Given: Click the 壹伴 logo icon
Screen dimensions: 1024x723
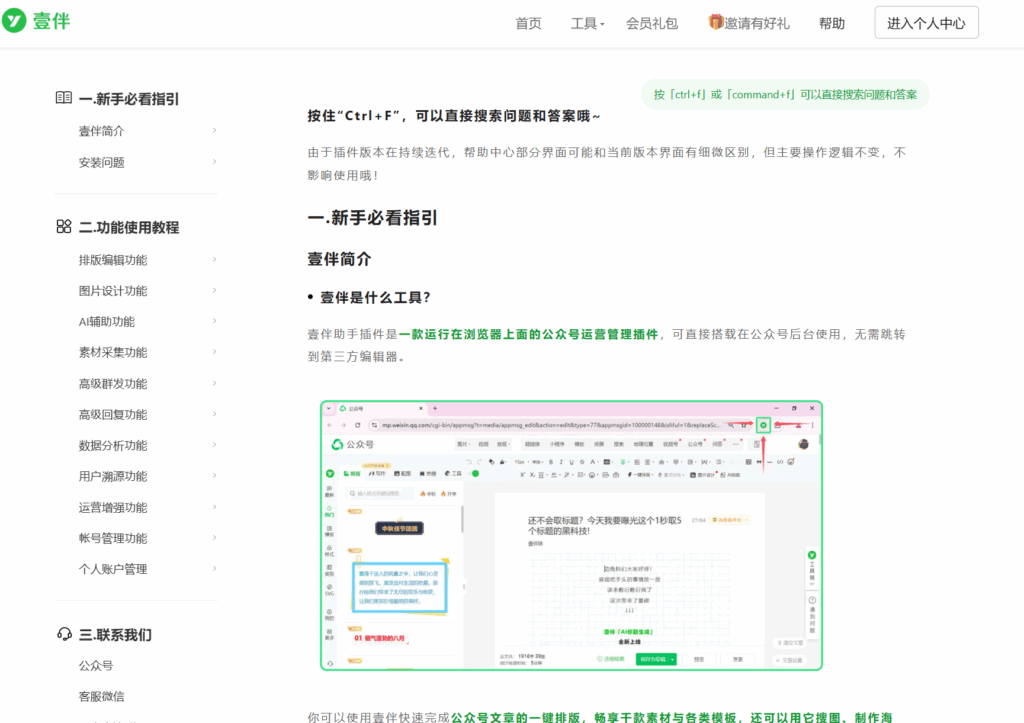Looking at the screenshot, I should pyautogui.click(x=14, y=21).
